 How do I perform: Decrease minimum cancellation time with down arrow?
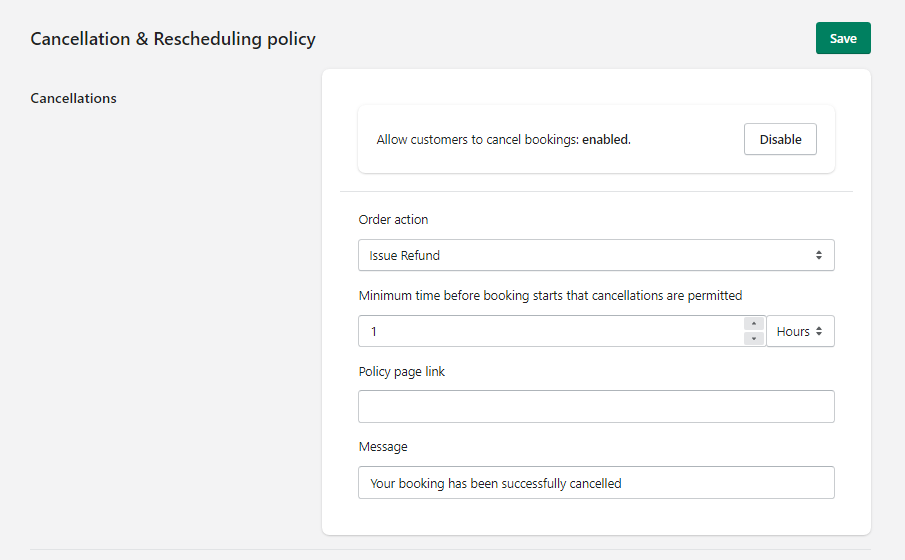click(x=753, y=338)
